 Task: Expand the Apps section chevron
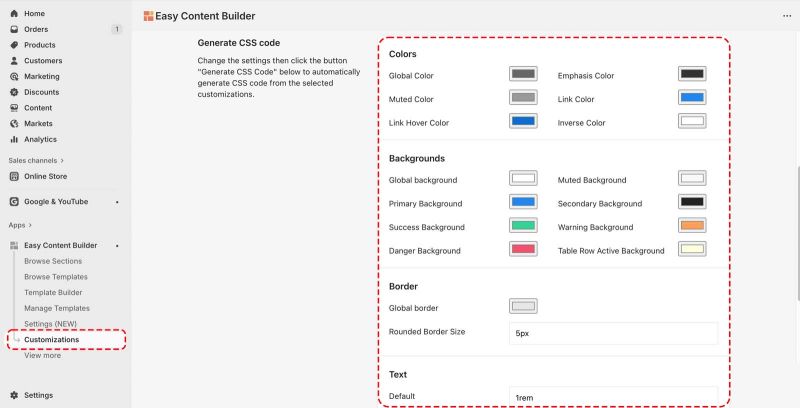pyautogui.click(x=30, y=225)
